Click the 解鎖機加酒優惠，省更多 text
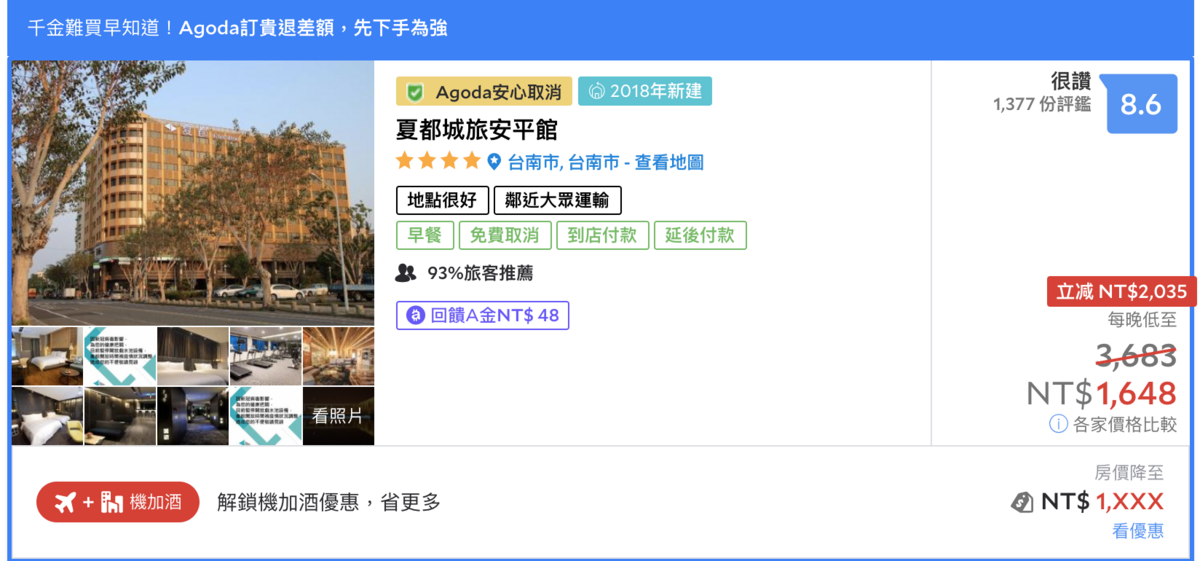This screenshot has width=1200, height=561. 329,502
